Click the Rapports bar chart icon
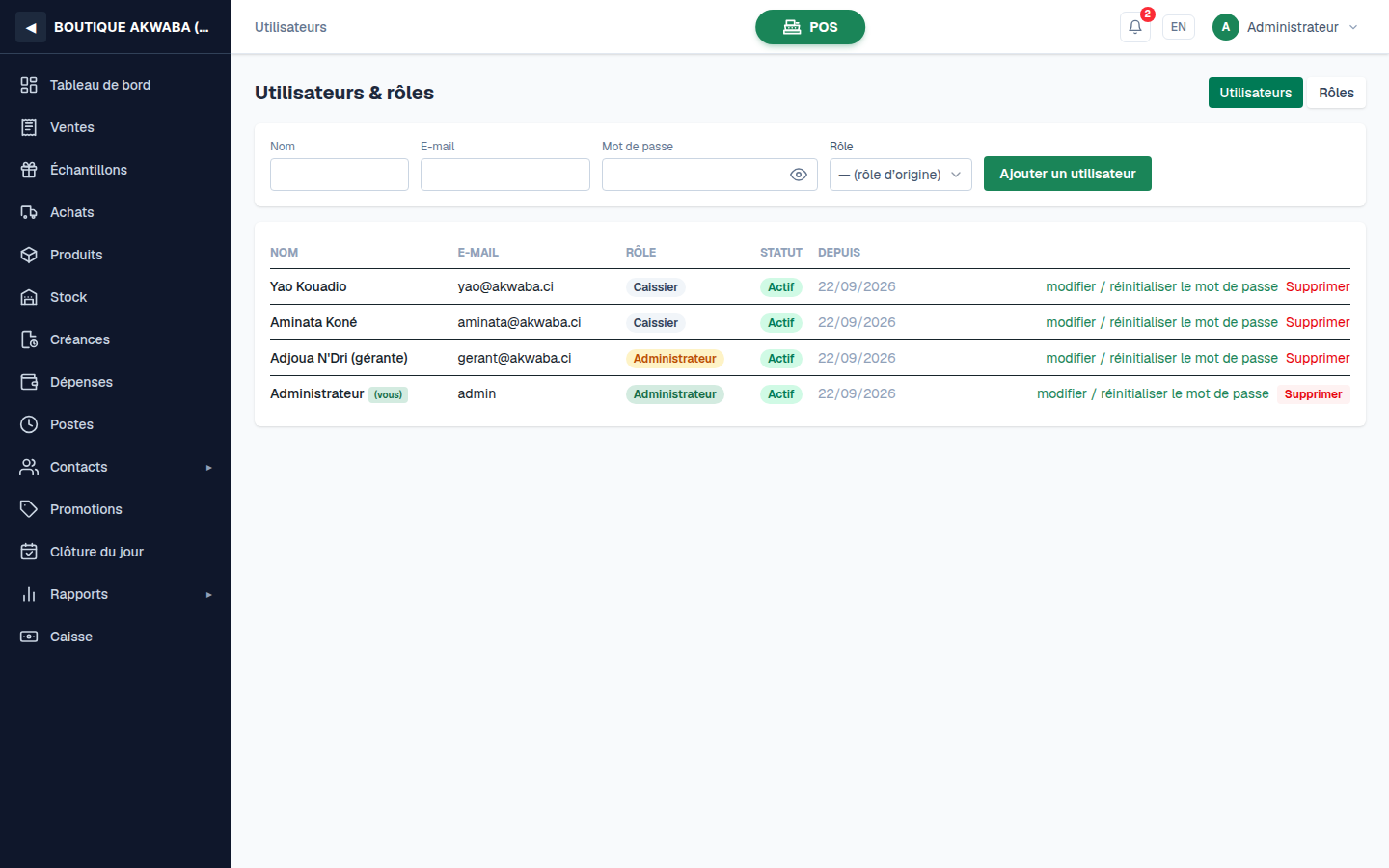Image resolution: width=1389 pixels, height=868 pixels. coord(29,594)
